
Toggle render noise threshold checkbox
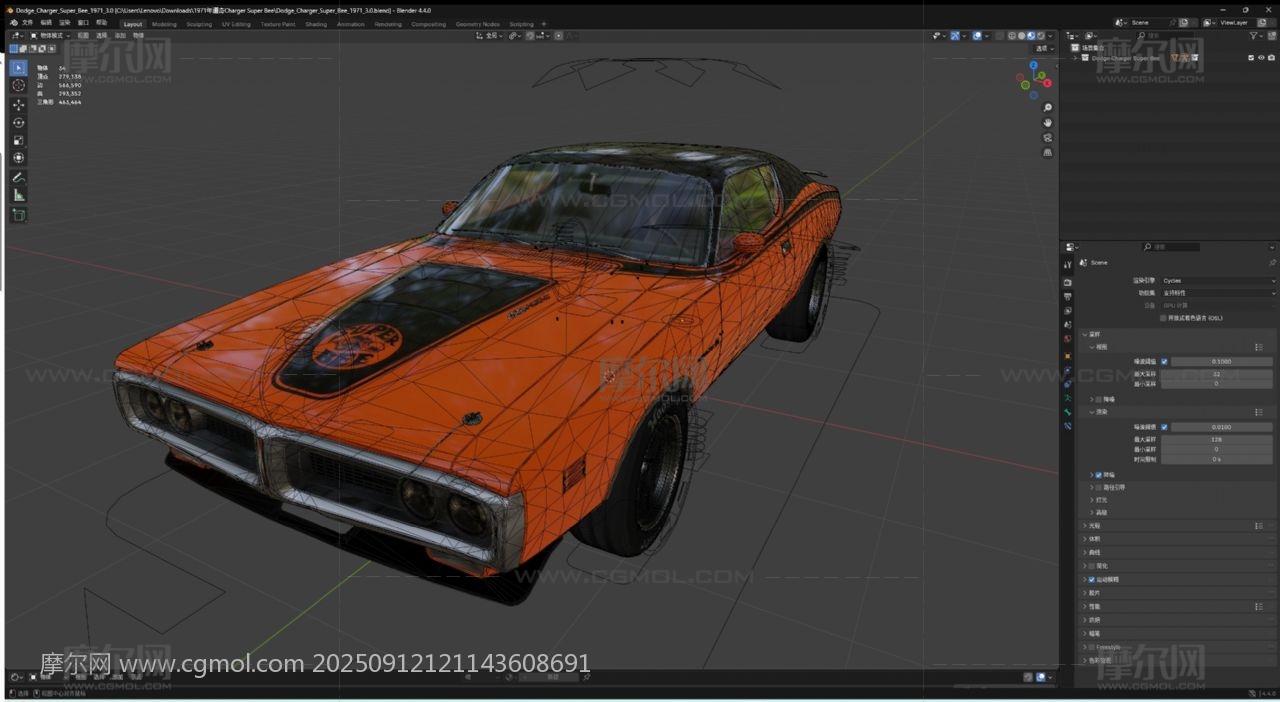tap(1164, 427)
